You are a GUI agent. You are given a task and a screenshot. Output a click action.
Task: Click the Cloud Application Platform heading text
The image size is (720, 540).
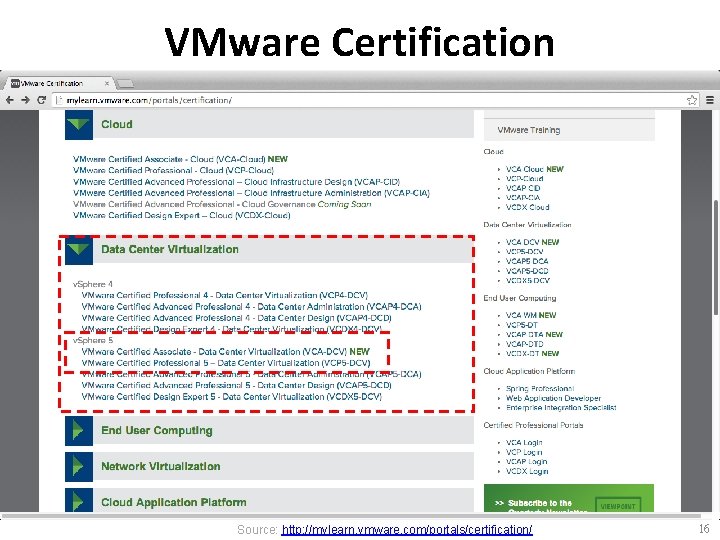(x=174, y=502)
